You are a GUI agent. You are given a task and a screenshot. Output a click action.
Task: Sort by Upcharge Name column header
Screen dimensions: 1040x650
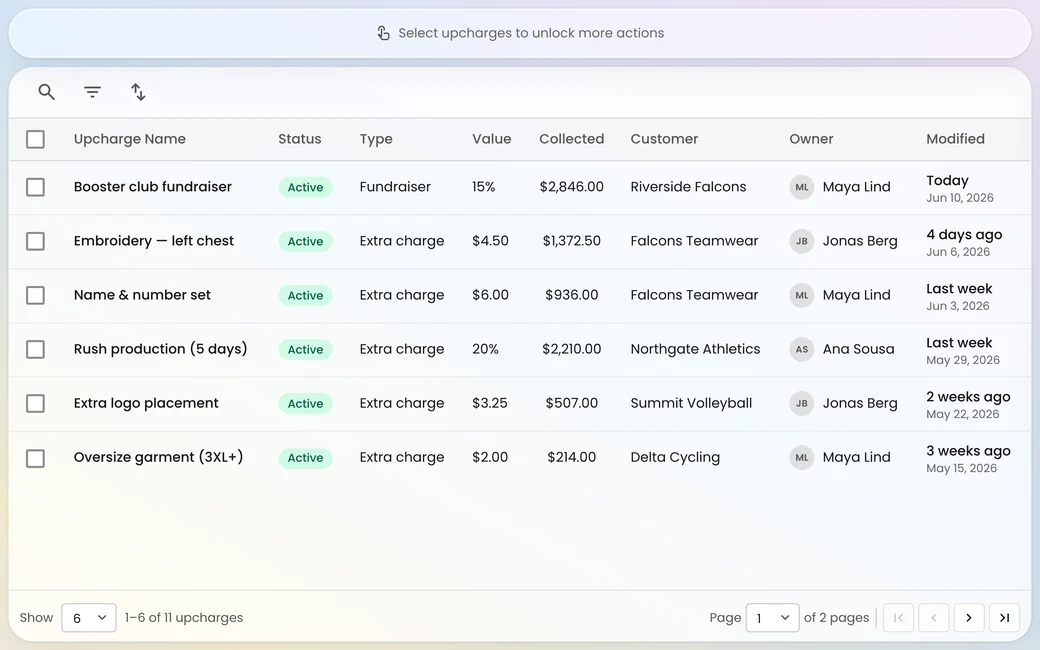[129, 139]
